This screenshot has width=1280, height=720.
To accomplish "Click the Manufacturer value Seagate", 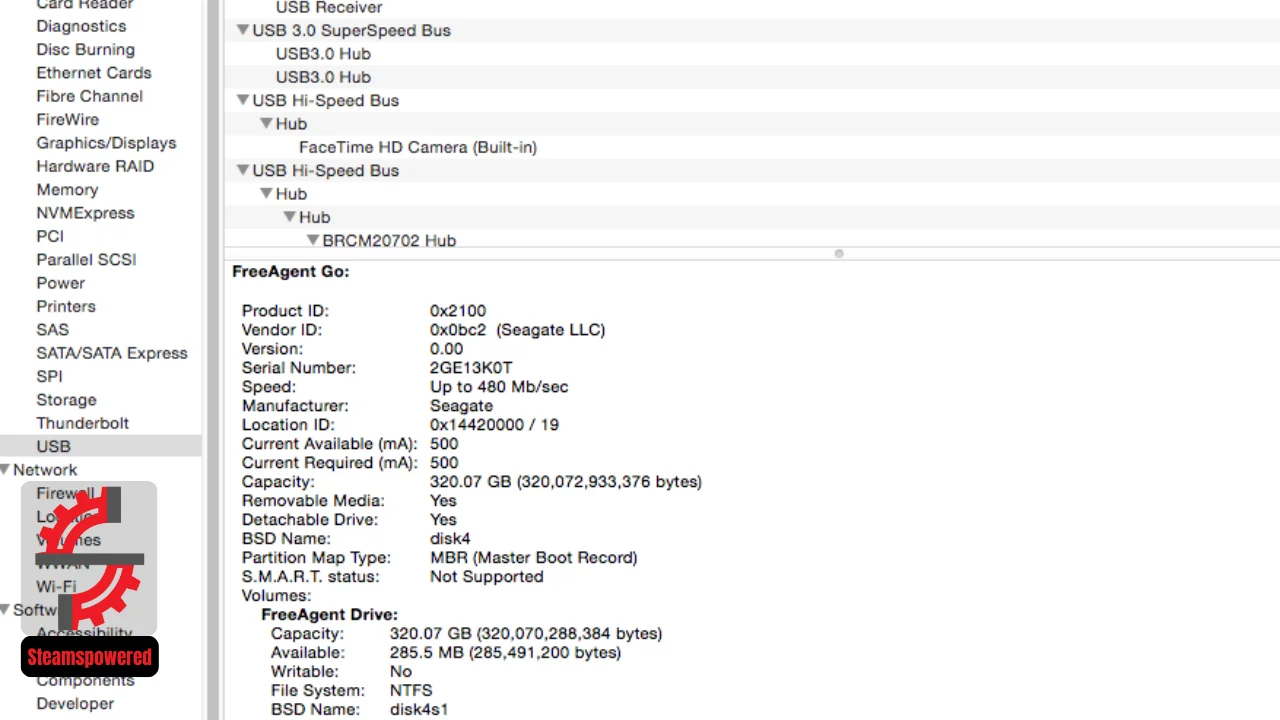I will pos(461,406).
